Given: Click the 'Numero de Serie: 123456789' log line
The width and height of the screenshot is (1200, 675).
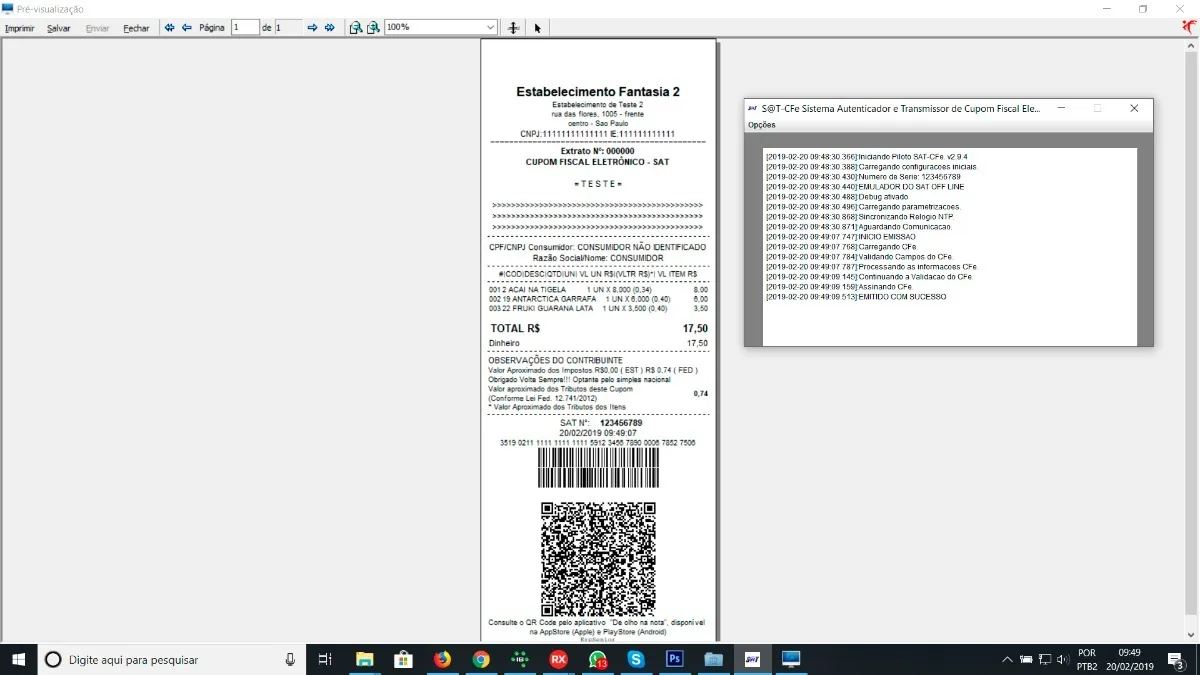Looking at the screenshot, I should [863, 177].
